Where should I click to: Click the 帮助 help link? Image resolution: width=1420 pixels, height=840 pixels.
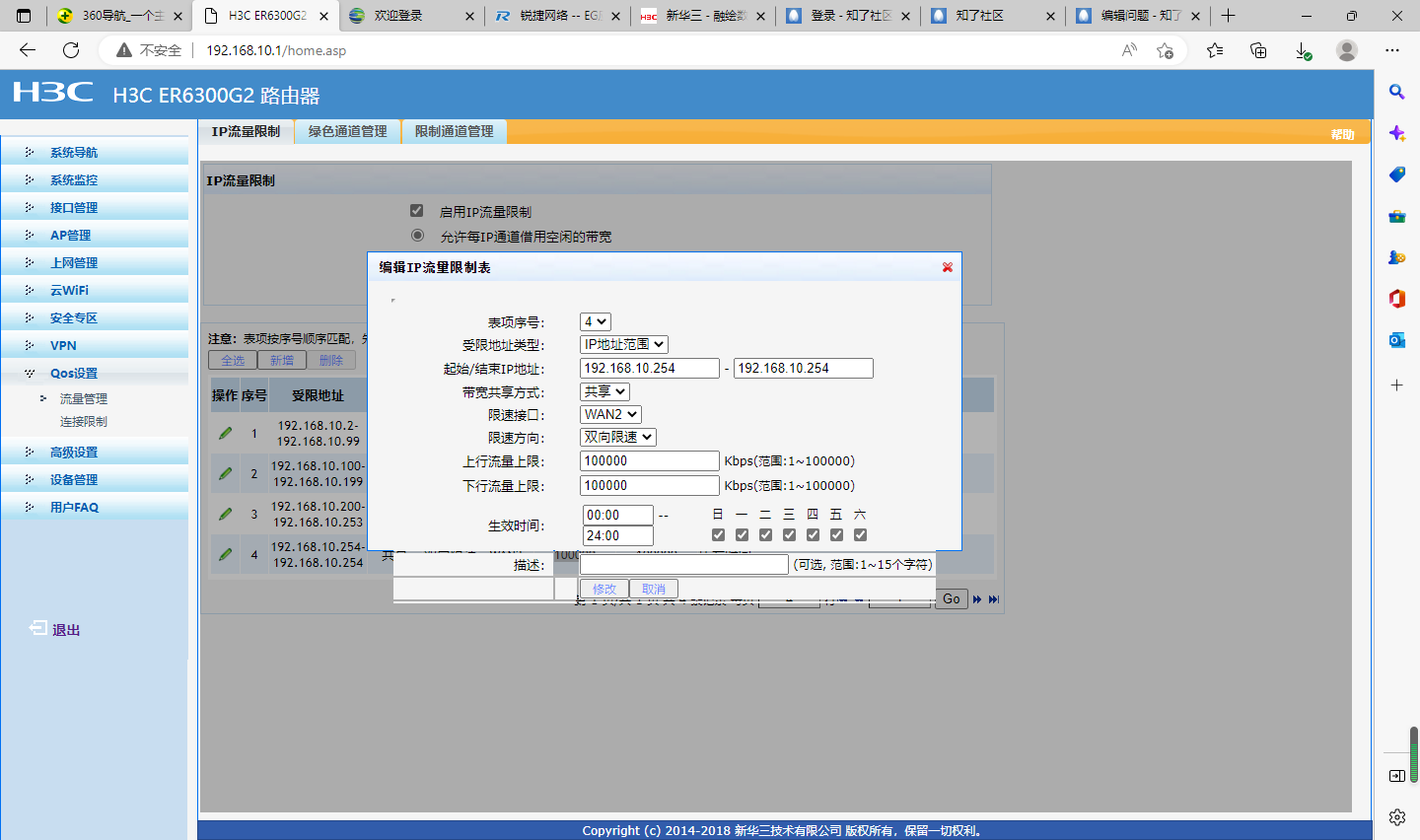tap(1342, 134)
